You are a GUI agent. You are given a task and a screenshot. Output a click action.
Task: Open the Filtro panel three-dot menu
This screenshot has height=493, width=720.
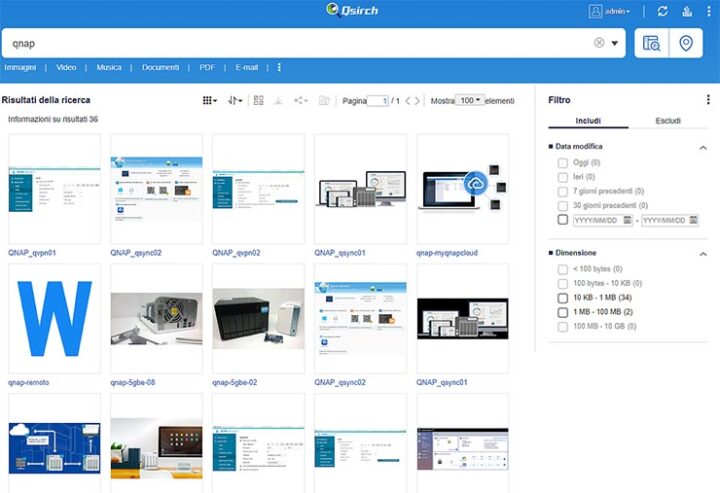coord(708,100)
